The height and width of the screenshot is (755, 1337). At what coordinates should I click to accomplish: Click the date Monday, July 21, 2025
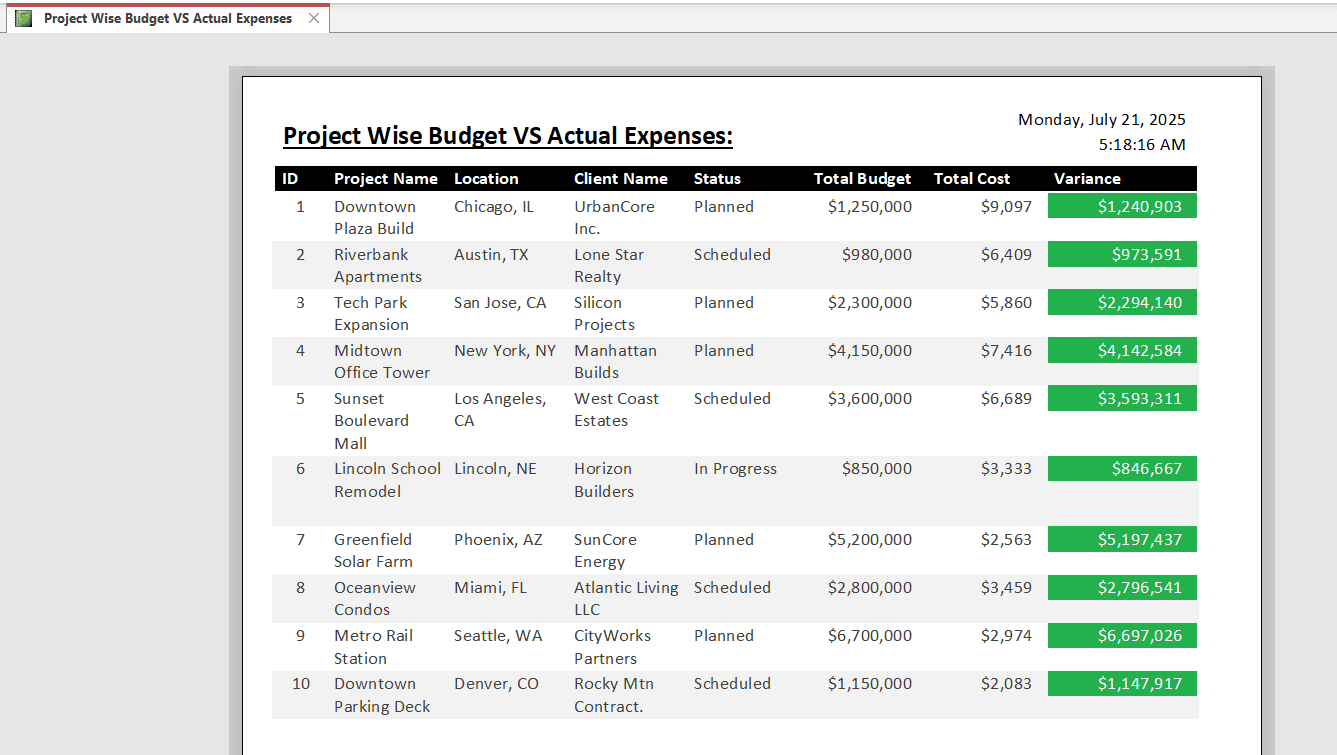pos(1102,119)
